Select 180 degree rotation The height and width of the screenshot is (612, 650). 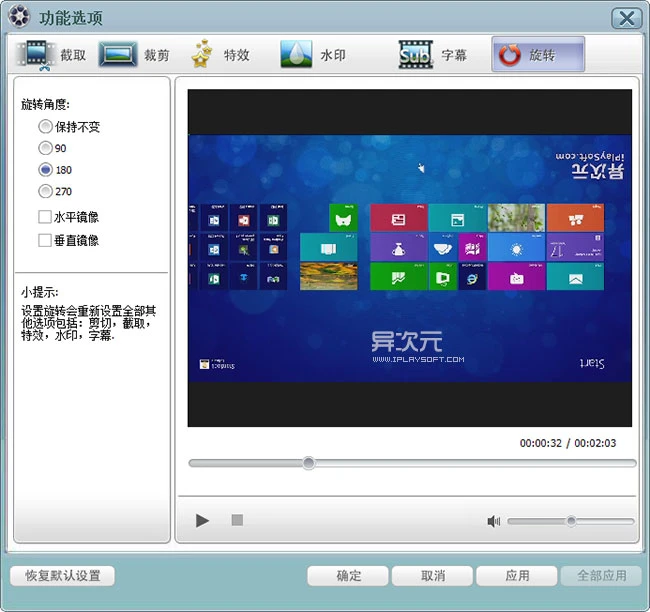click(45, 170)
